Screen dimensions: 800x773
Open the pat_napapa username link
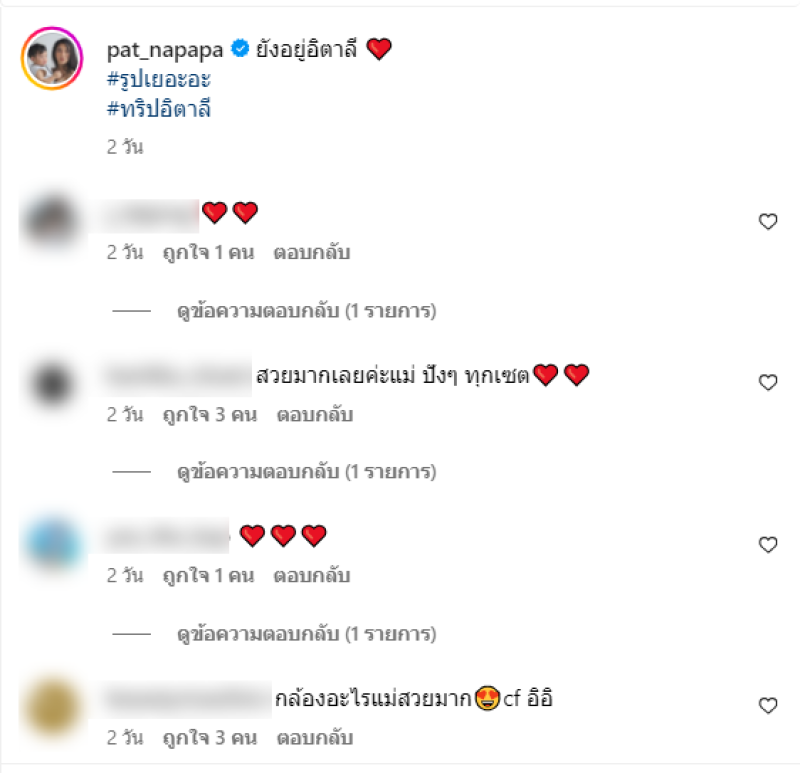[x=165, y=50]
